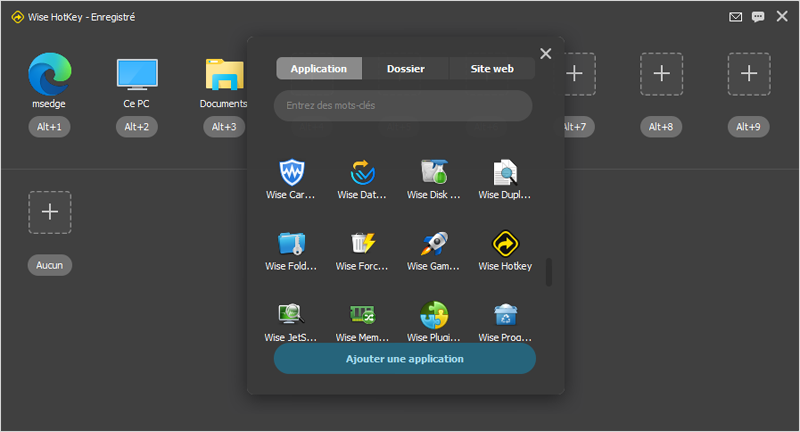Screen dimensions: 800x432
Task: Add a shortcut in the Aucun slot
Action: [x=49, y=212]
